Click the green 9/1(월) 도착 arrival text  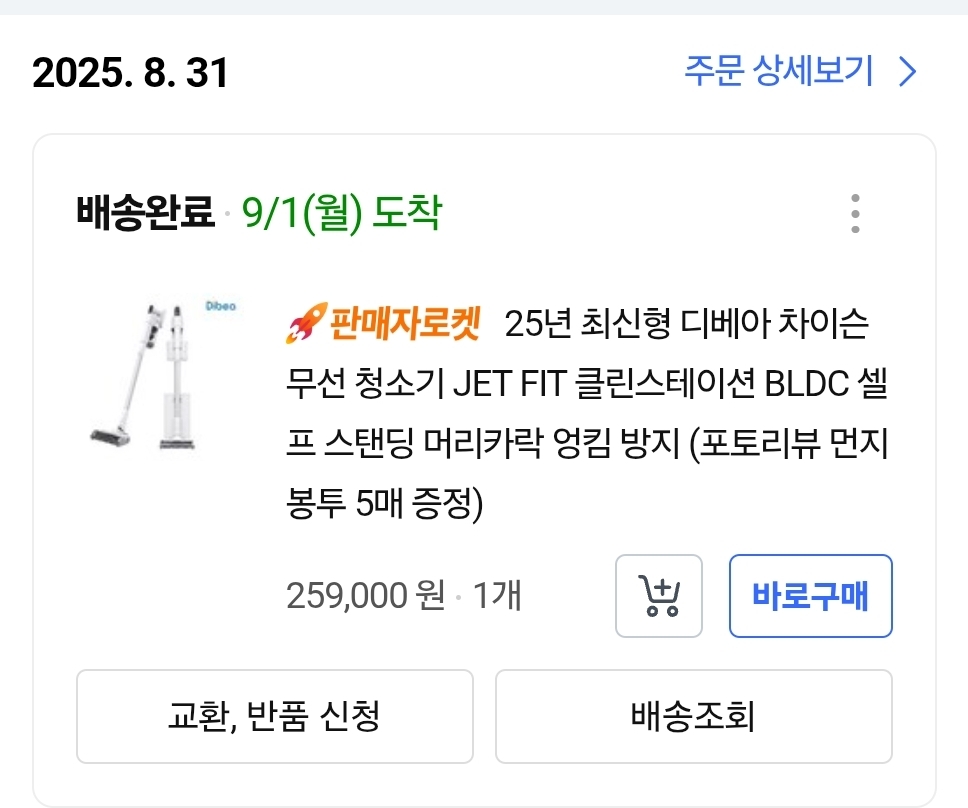tap(341, 213)
